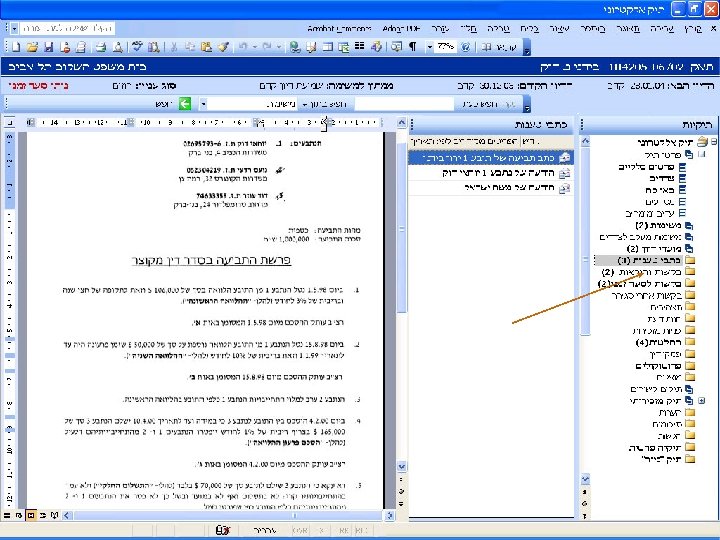The width and height of the screenshot is (720, 540).
Task: Switch to Normal view button at bottom left
Action: click(x=7, y=516)
